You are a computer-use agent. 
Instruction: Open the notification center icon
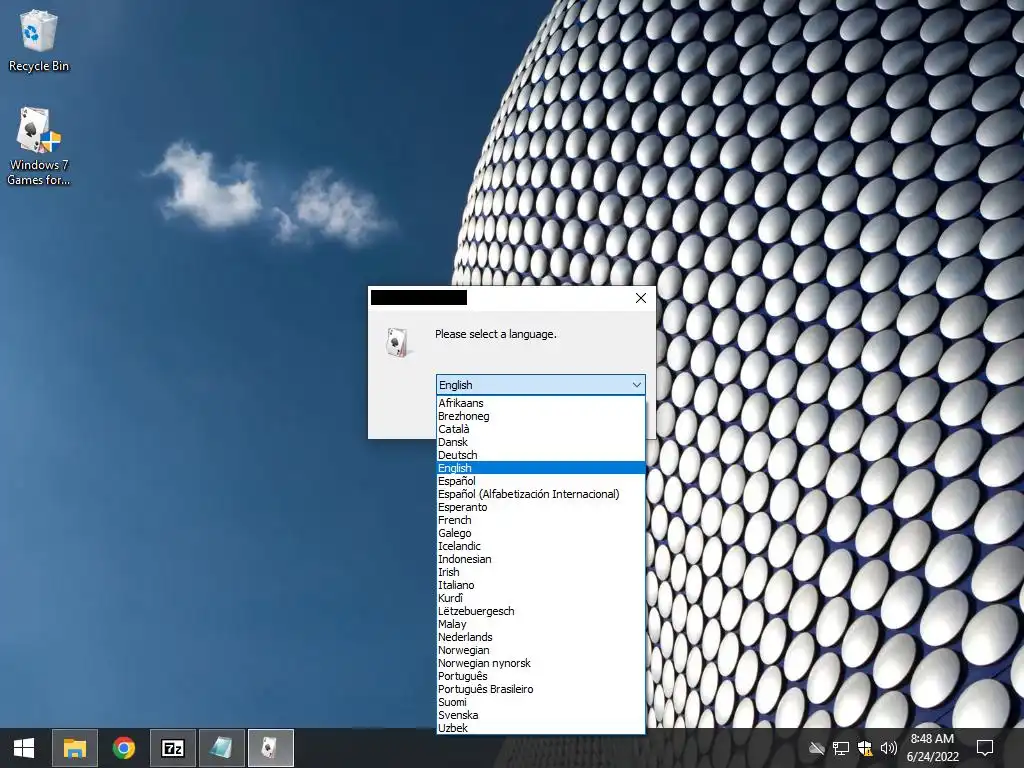click(x=984, y=748)
